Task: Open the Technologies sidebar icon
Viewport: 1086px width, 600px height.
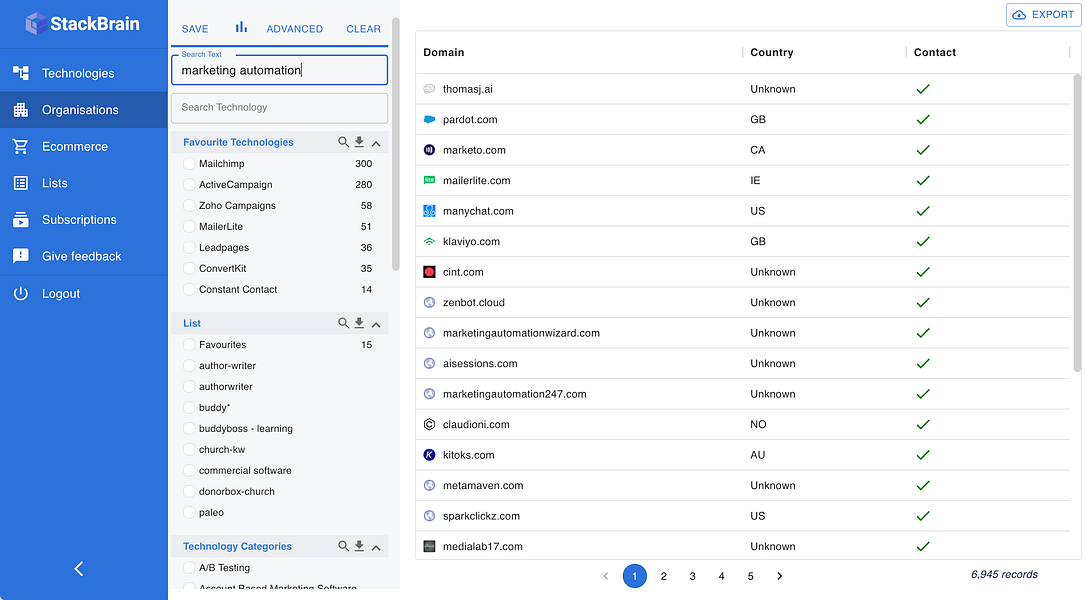Action: pos(21,73)
